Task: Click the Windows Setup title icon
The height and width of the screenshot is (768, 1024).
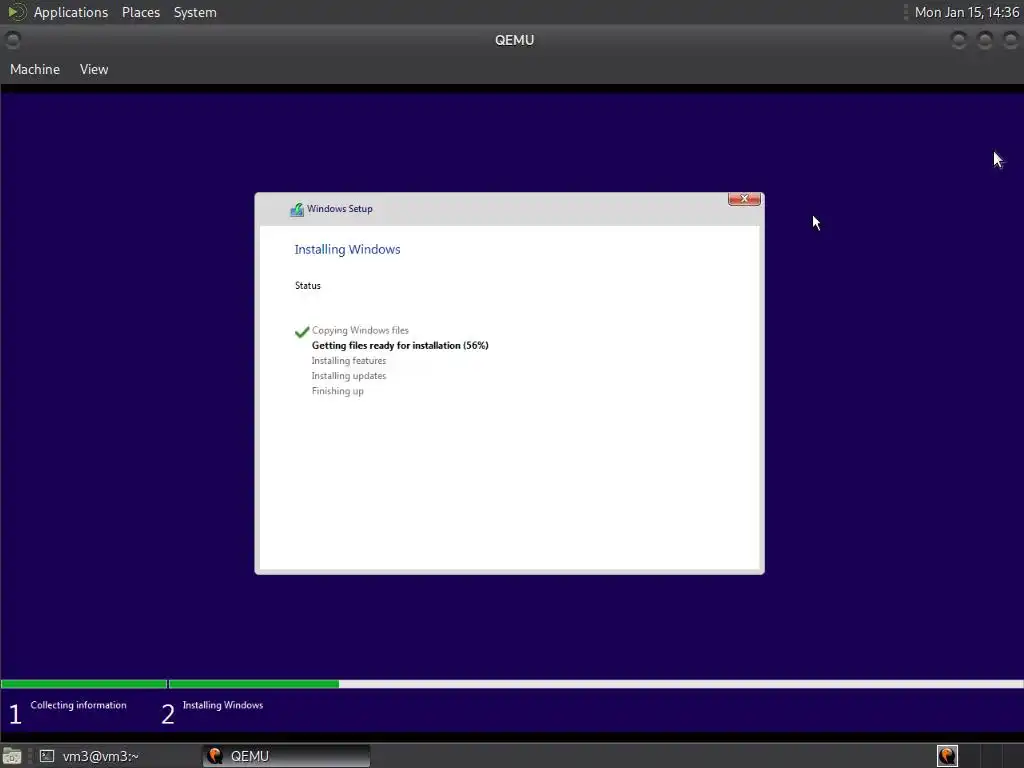Action: (x=297, y=209)
